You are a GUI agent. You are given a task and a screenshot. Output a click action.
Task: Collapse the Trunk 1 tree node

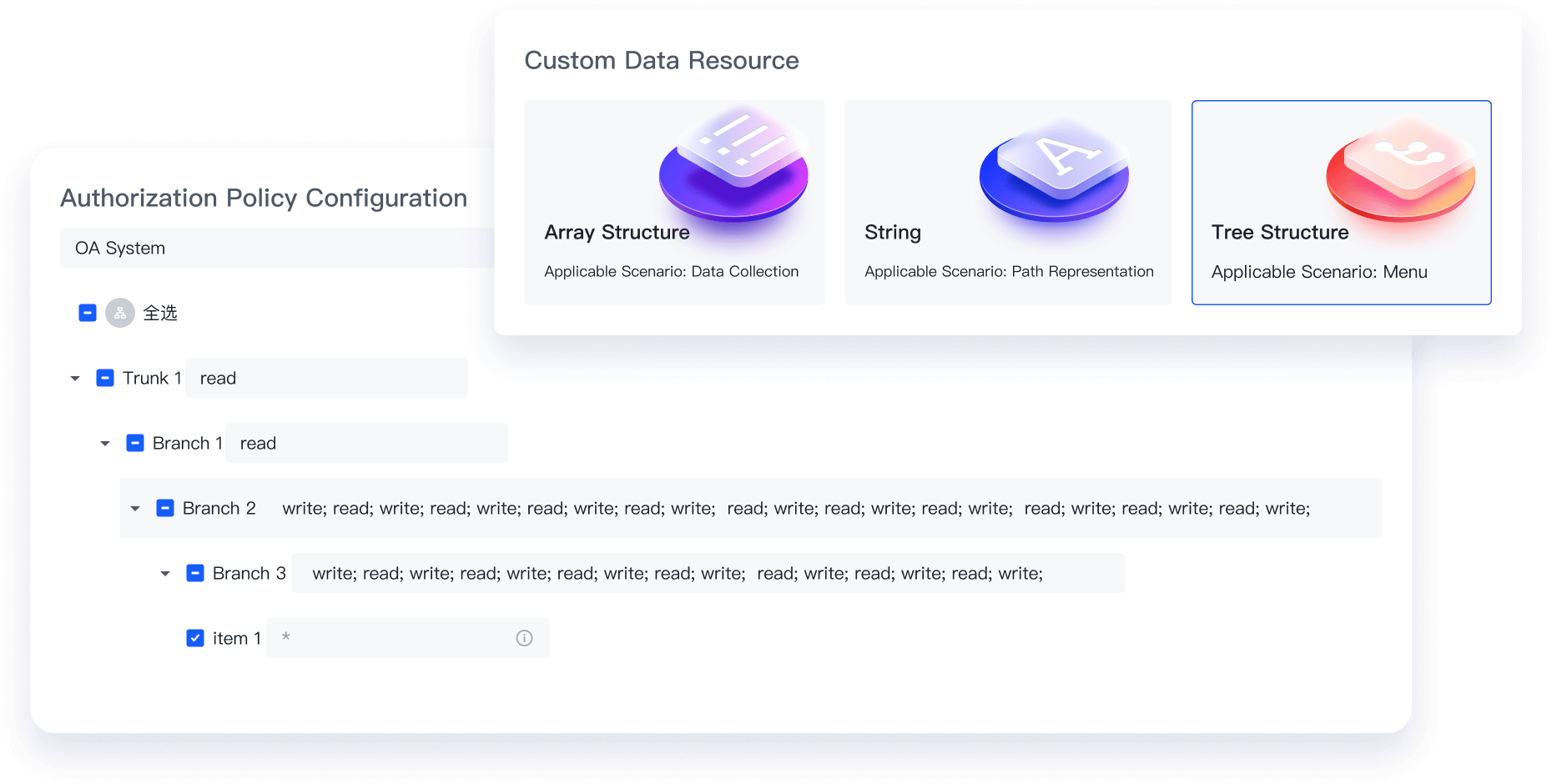[75, 379]
